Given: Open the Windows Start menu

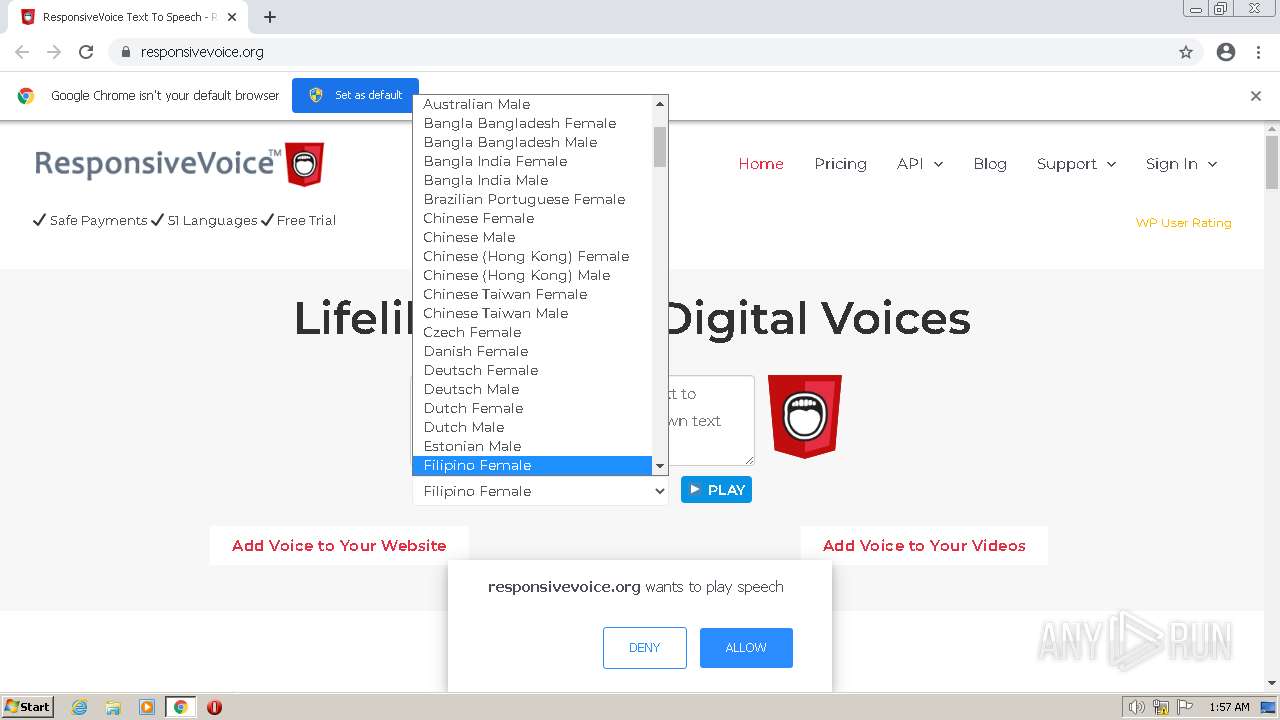Looking at the screenshot, I should click(28, 707).
